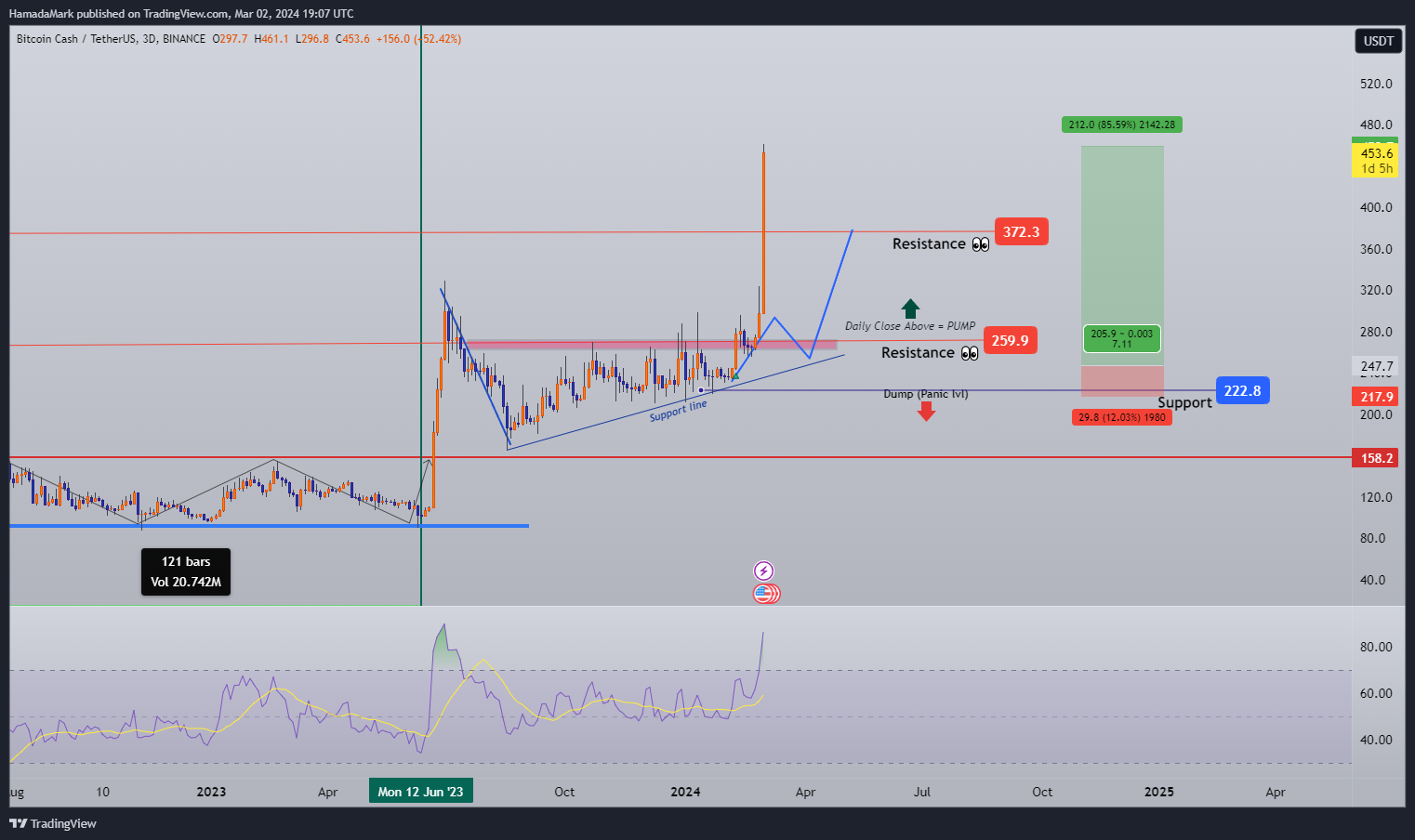The height and width of the screenshot is (840, 1415).
Task: Click the 'Dump (Panic lvl)' annotation
Action: click(x=926, y=394)
